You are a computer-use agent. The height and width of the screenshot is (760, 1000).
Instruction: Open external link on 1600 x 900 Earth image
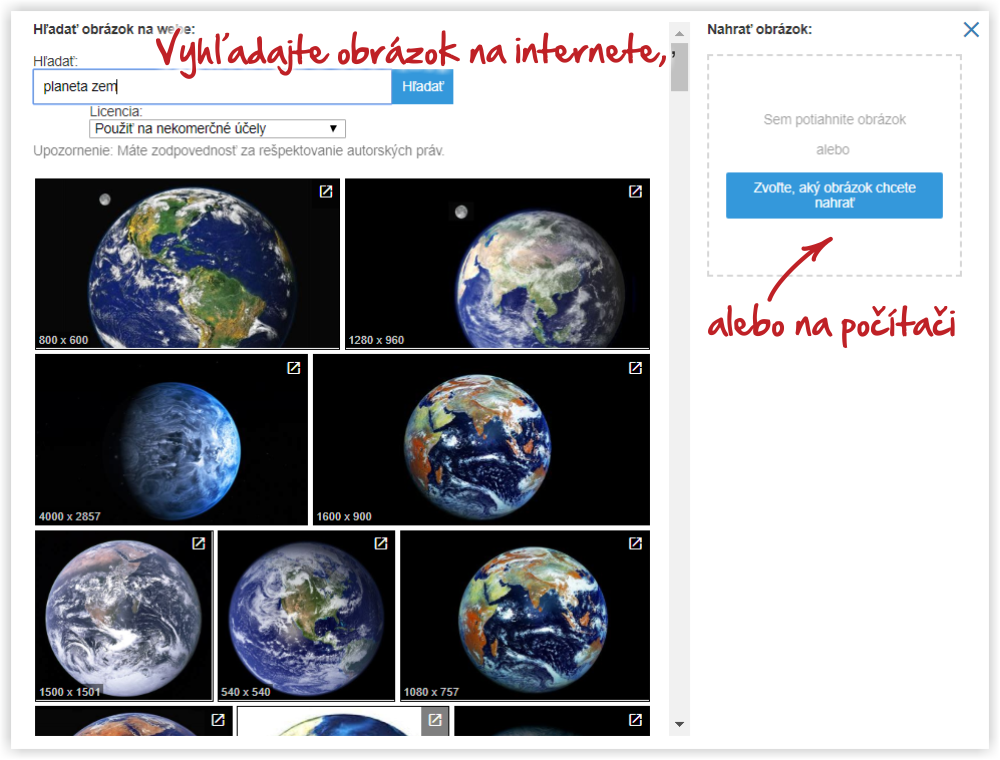(x=635, y=368)
